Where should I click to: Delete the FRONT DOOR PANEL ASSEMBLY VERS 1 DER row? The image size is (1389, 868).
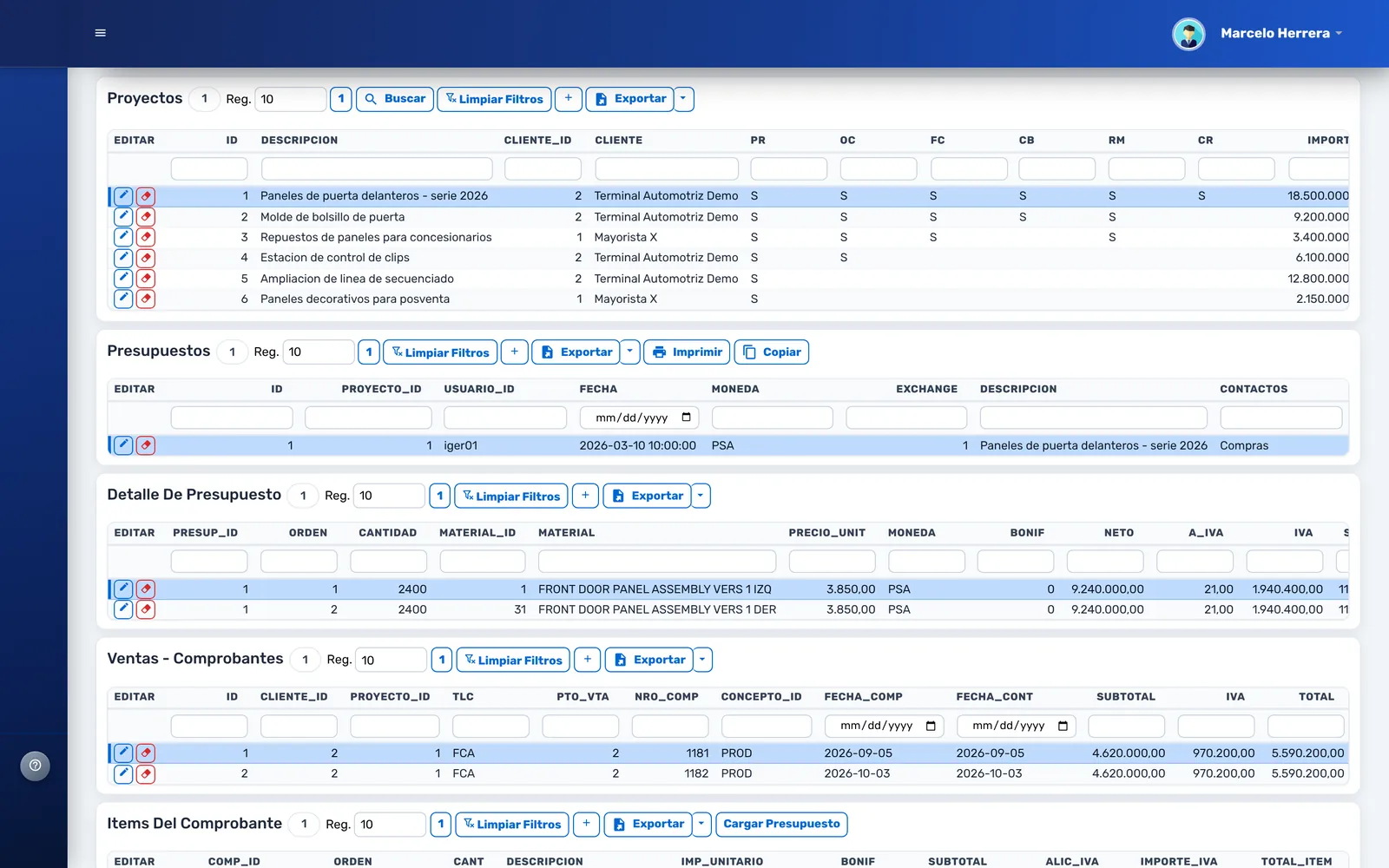click(146, 609)
